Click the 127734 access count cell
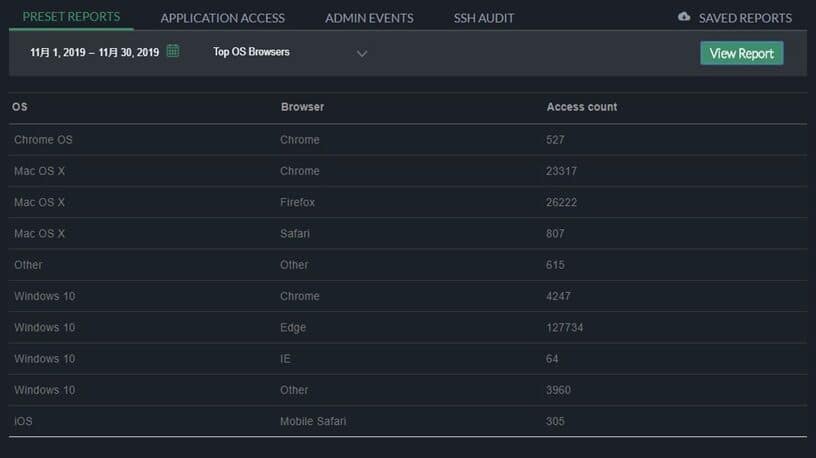 564,327
